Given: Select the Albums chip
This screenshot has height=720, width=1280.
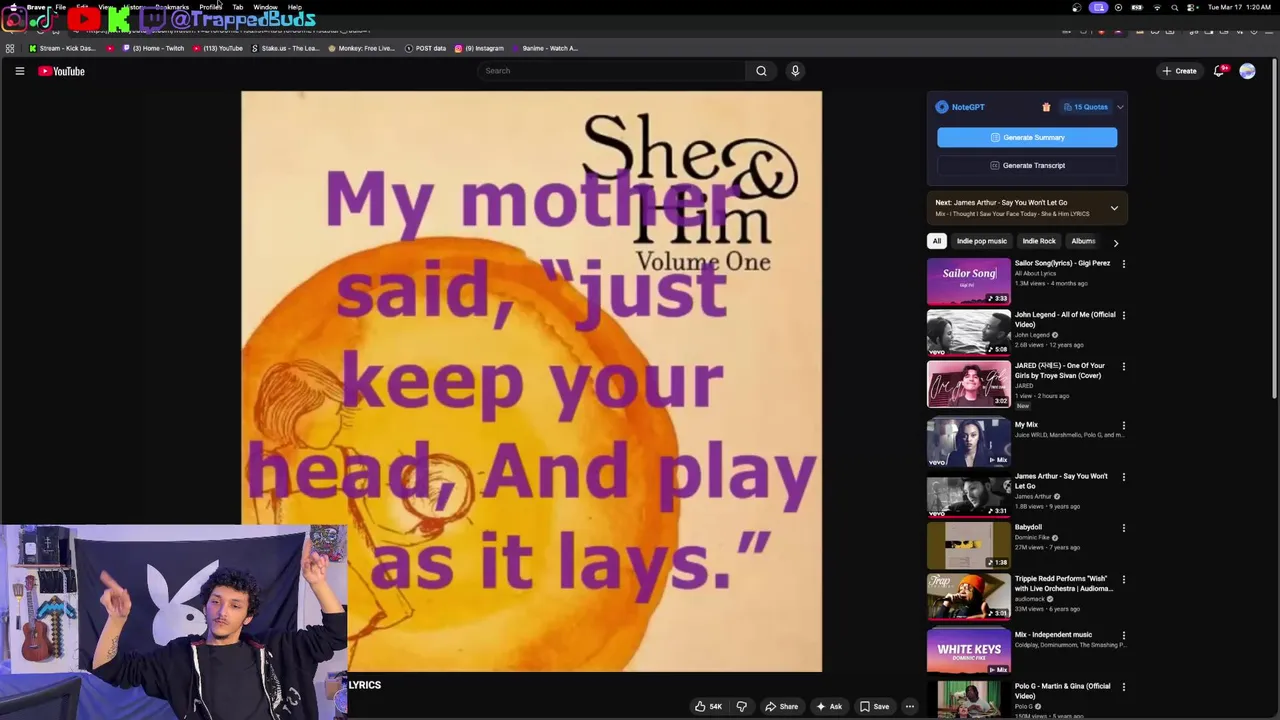Looking at the screenshot, I should [x=1083, y=241].
